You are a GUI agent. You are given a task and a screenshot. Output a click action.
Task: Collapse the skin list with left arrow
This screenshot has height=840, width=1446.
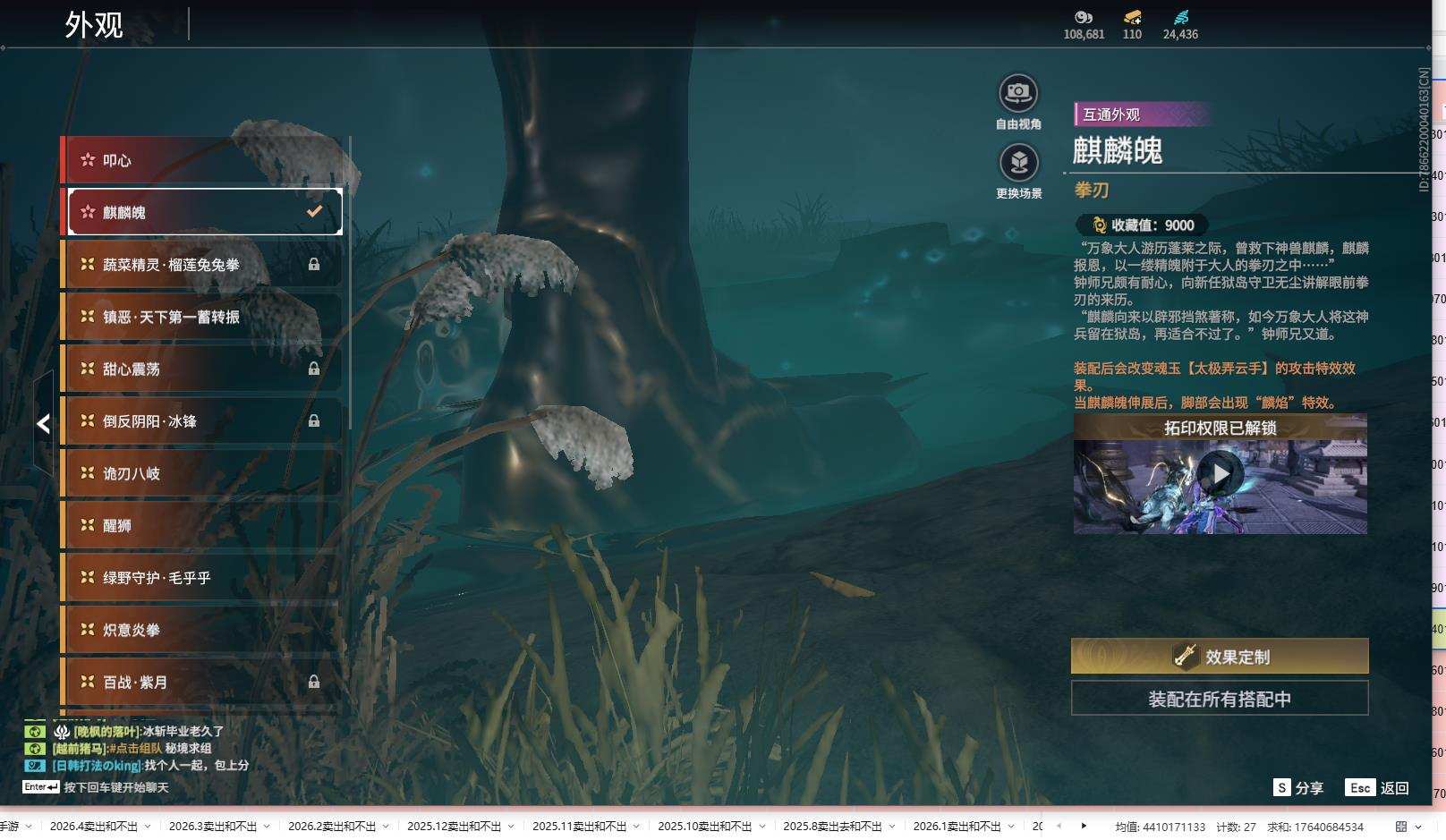point(43,423)
